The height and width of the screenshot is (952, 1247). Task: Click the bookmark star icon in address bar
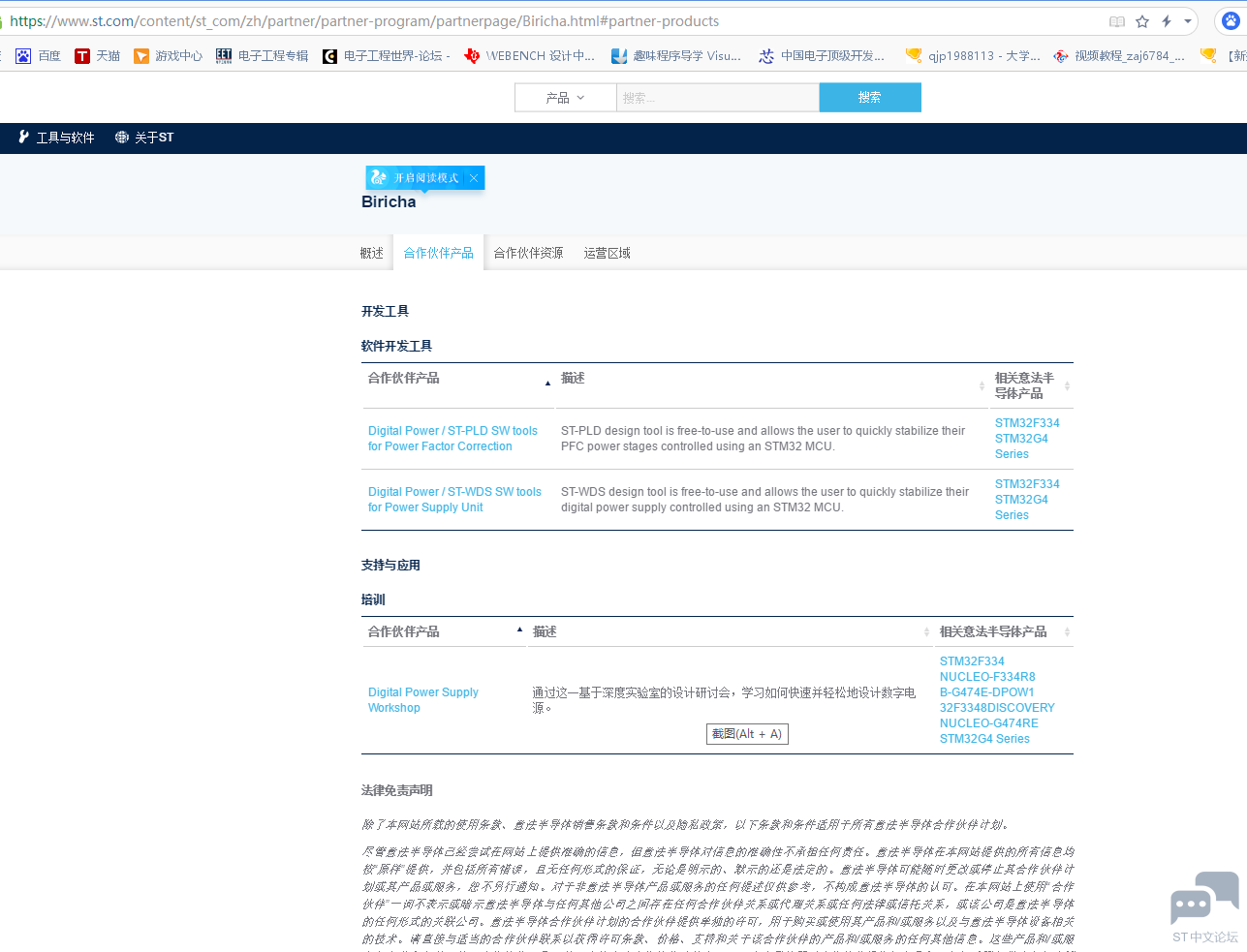(x=1142, y=21)
